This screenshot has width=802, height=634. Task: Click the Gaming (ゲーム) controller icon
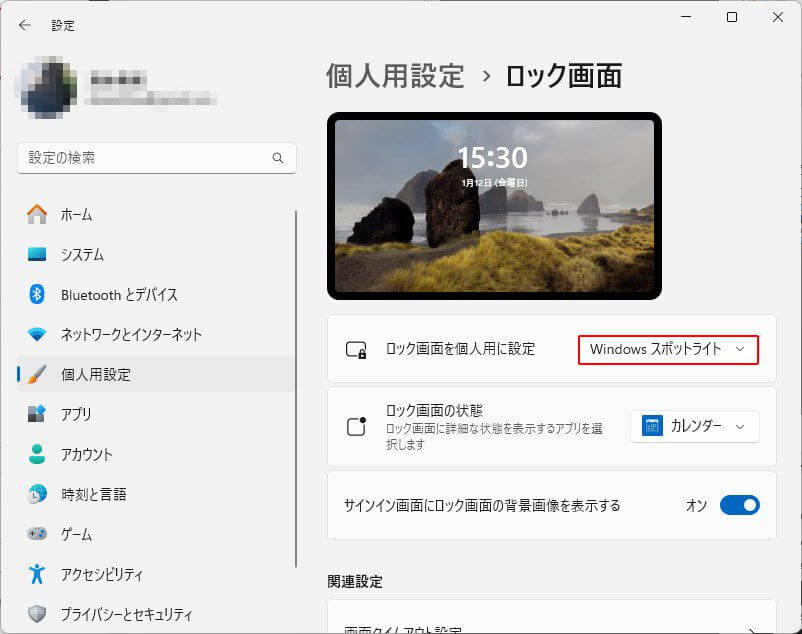[x=37, y=534]
